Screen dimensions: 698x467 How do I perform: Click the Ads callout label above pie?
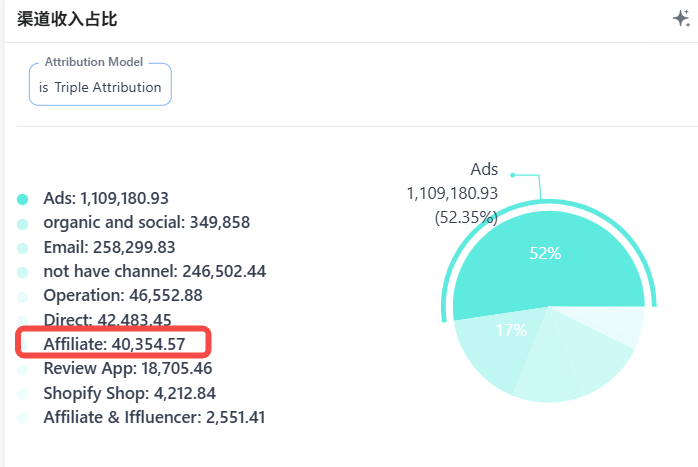(484, 170)
